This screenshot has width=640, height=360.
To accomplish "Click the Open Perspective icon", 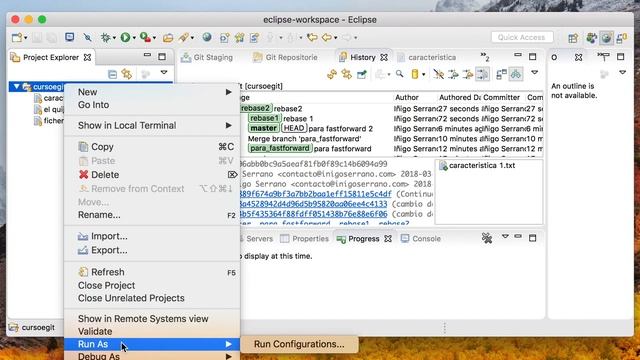I will click(573, 38).
